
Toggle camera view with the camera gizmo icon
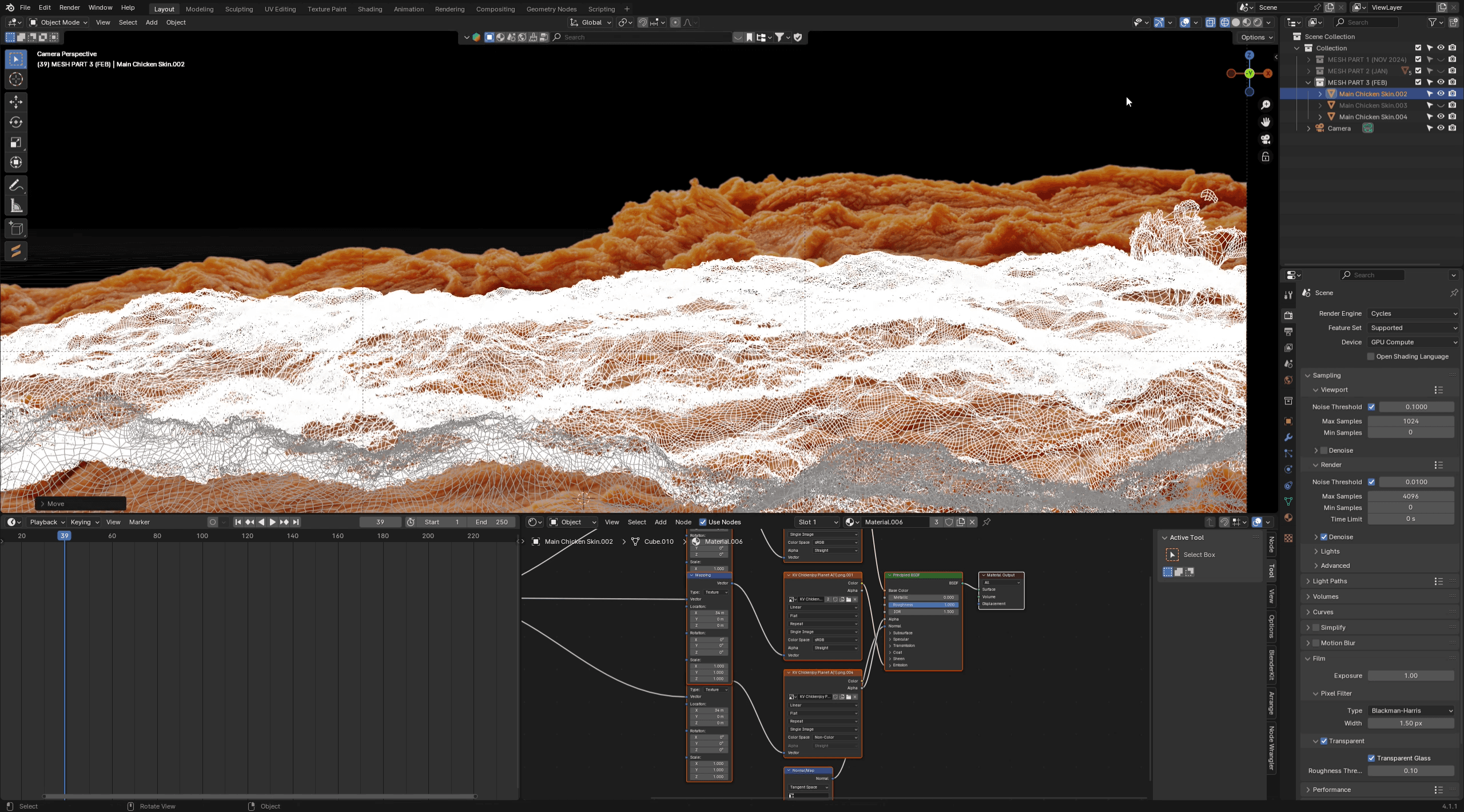tap(1266, 140)
